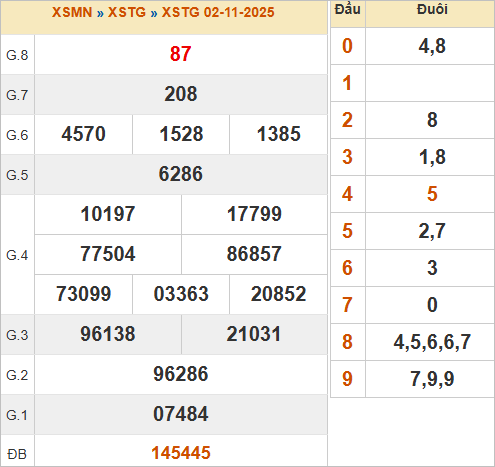Select the G.2 number 96286
This screenshot has width=495, height=467.
point(181,374)
